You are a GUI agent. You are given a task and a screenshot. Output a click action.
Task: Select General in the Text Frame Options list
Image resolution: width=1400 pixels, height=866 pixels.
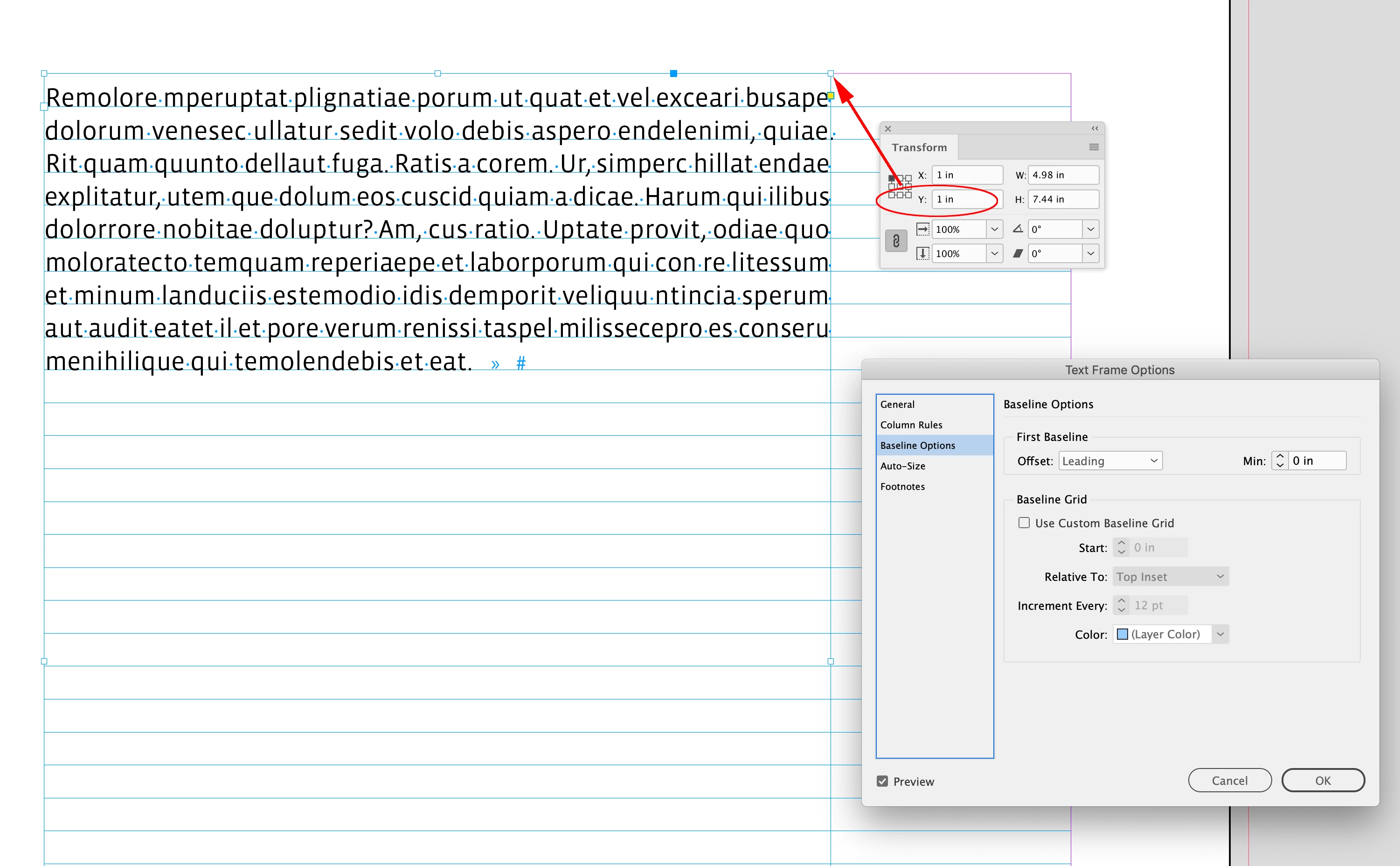pos(897,405)
